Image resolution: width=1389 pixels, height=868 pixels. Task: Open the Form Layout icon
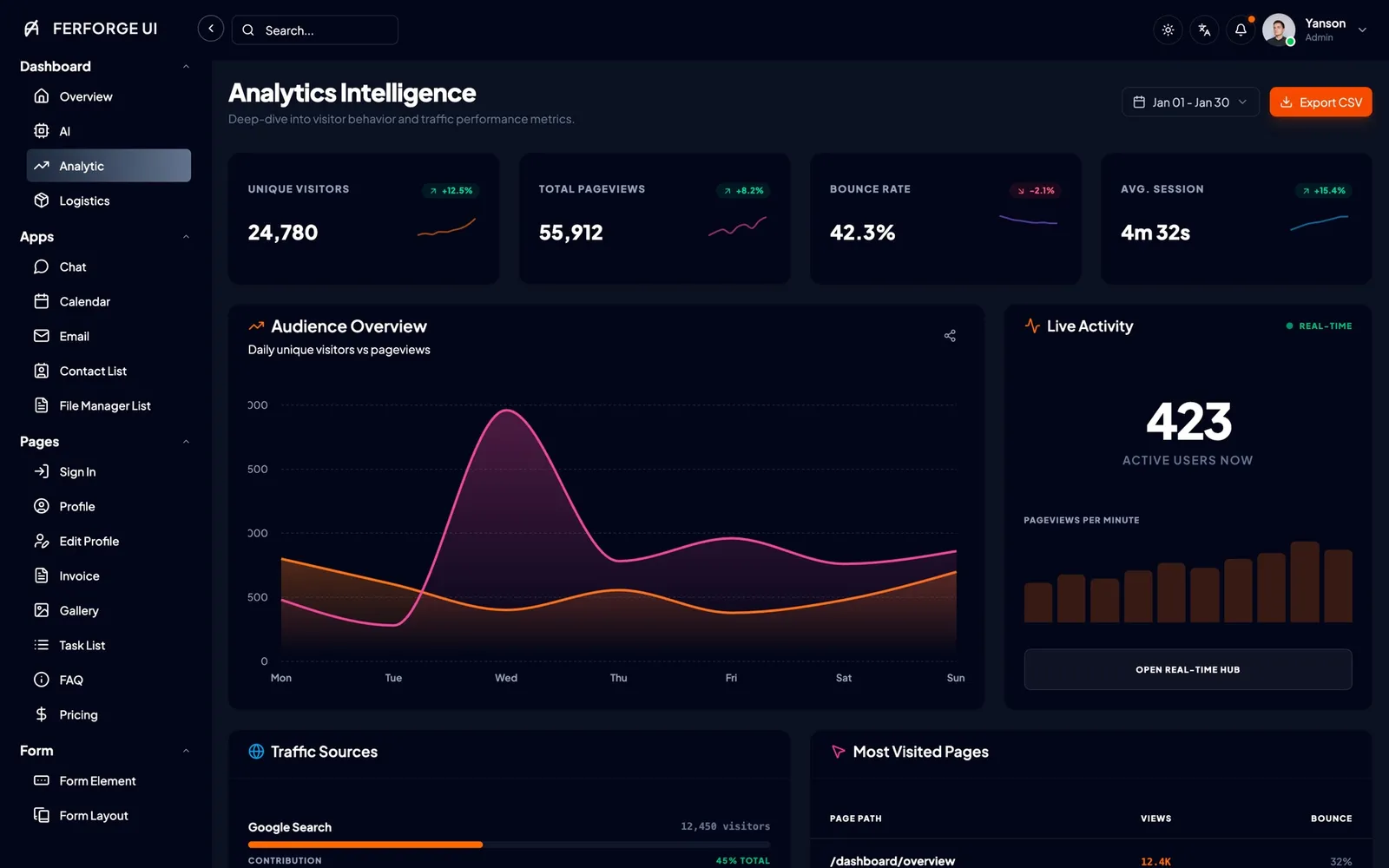pos(41,815)
